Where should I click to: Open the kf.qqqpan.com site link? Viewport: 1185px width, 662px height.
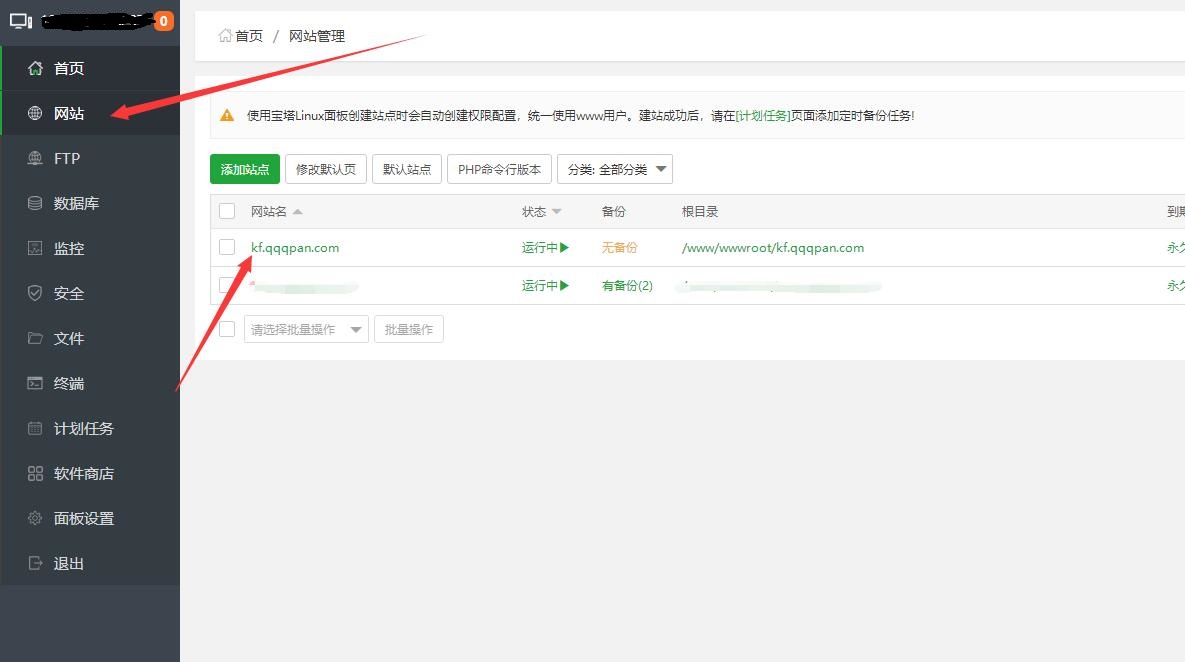(x=295, y=247)
